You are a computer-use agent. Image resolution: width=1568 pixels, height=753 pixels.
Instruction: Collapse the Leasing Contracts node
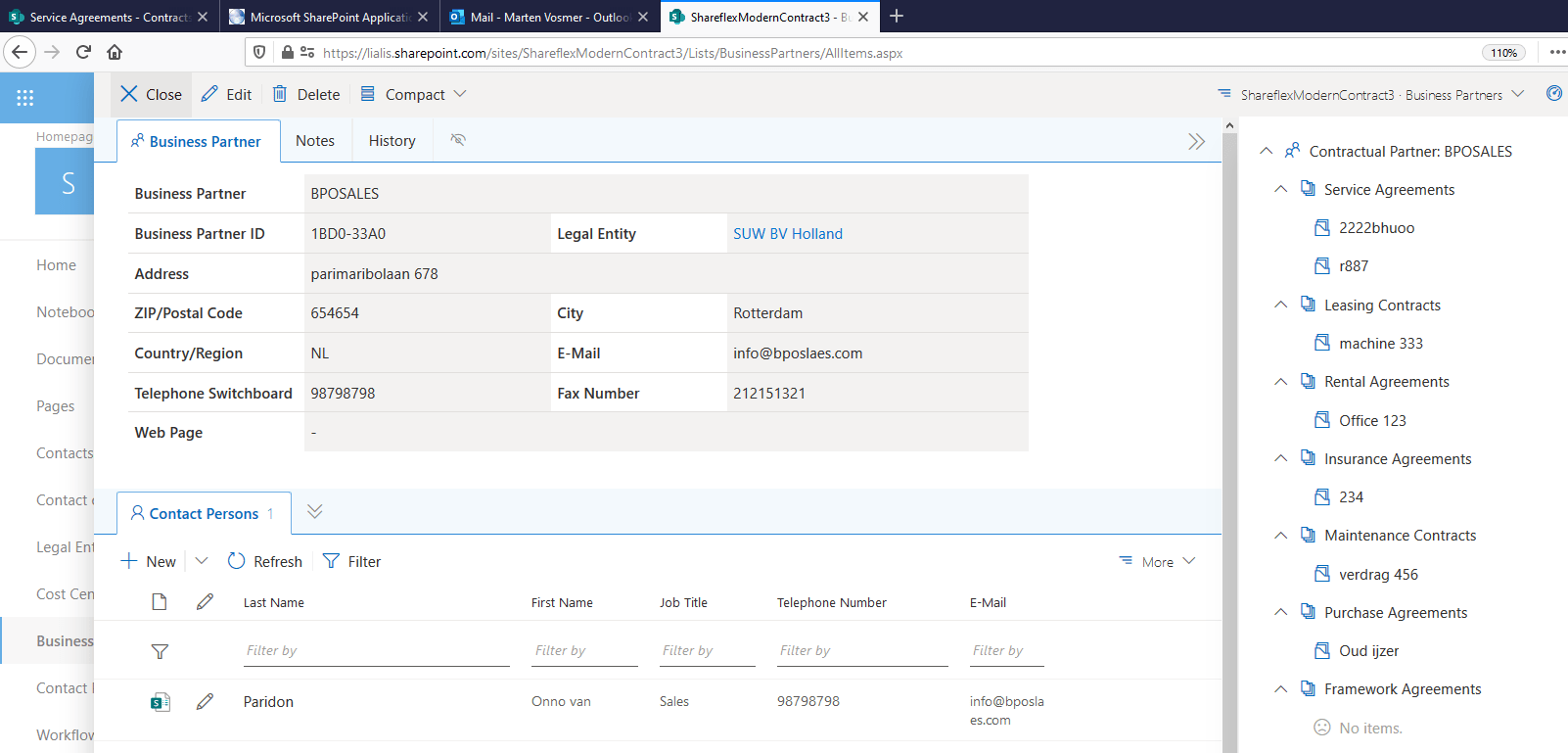pyautogui.click(x=1280, y=305)
